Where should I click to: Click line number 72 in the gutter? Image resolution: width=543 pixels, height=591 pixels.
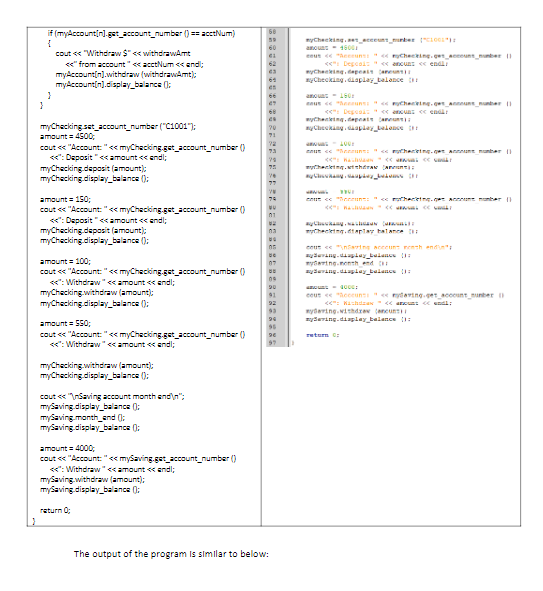(x=272, y=144)
